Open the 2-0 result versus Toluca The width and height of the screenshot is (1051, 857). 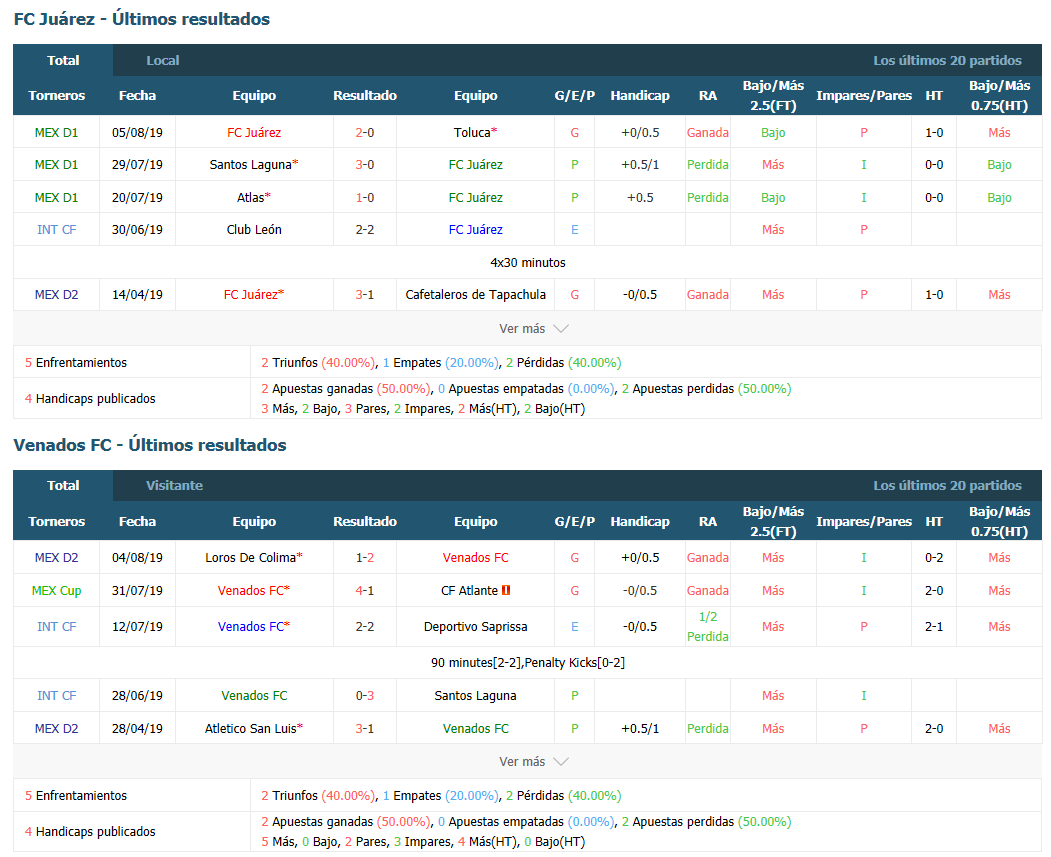click(x=365, y=133)
